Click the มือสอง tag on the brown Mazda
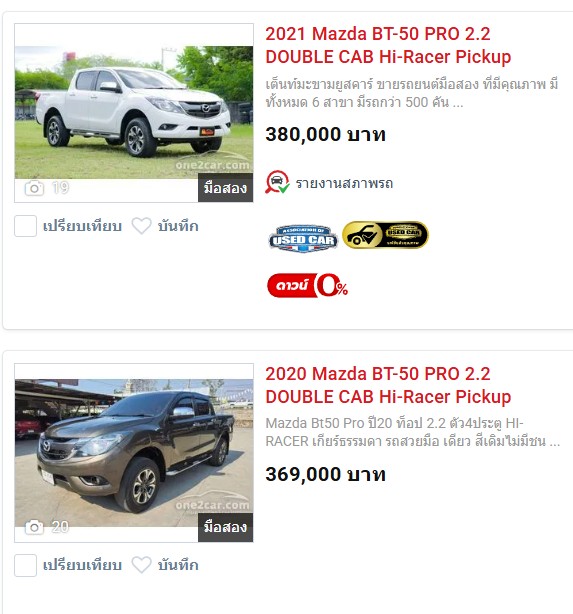The width and height of the screenshot is (573, 614). [x=226, y=527]
